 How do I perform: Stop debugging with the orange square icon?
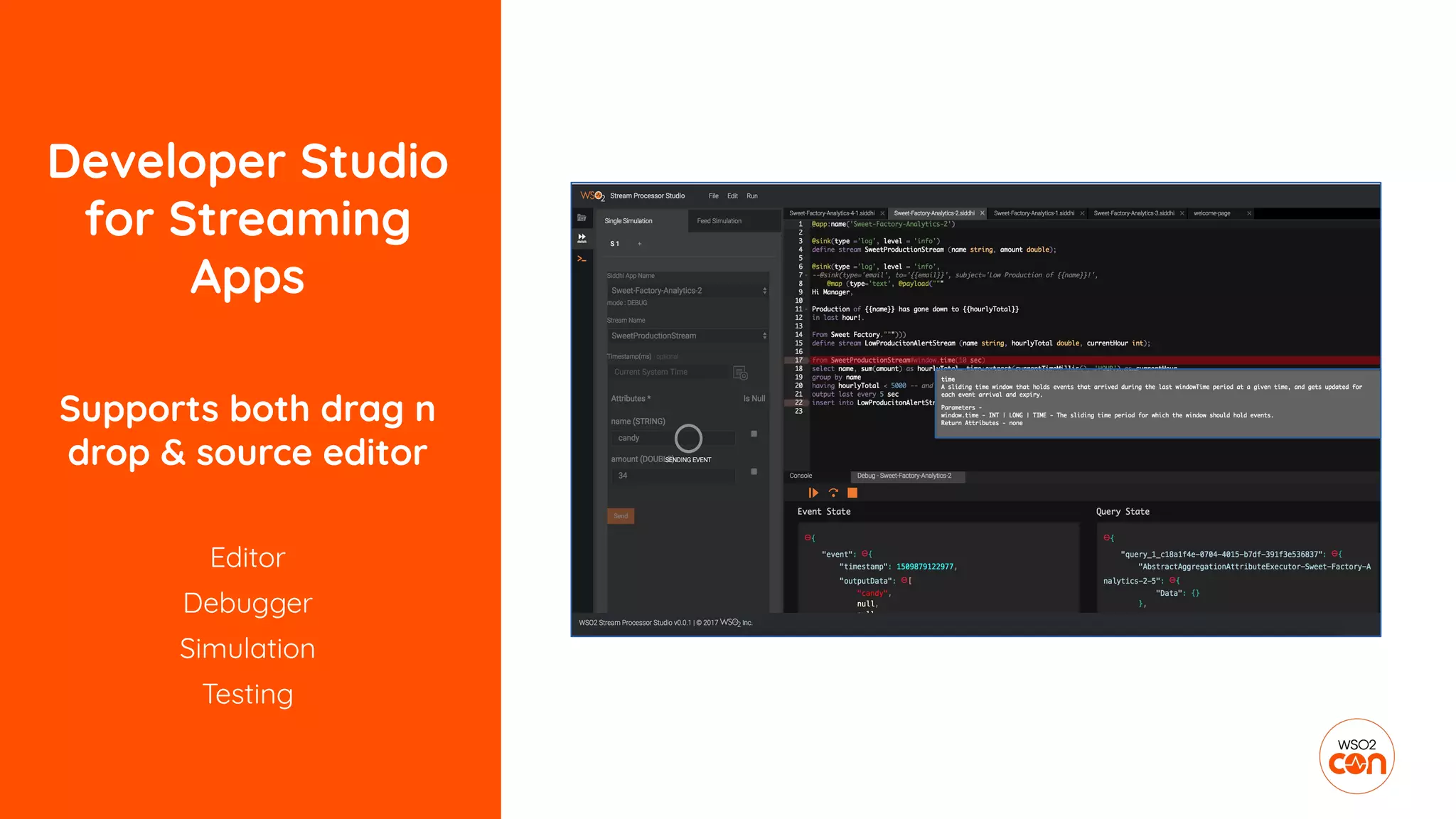(852, 493)
